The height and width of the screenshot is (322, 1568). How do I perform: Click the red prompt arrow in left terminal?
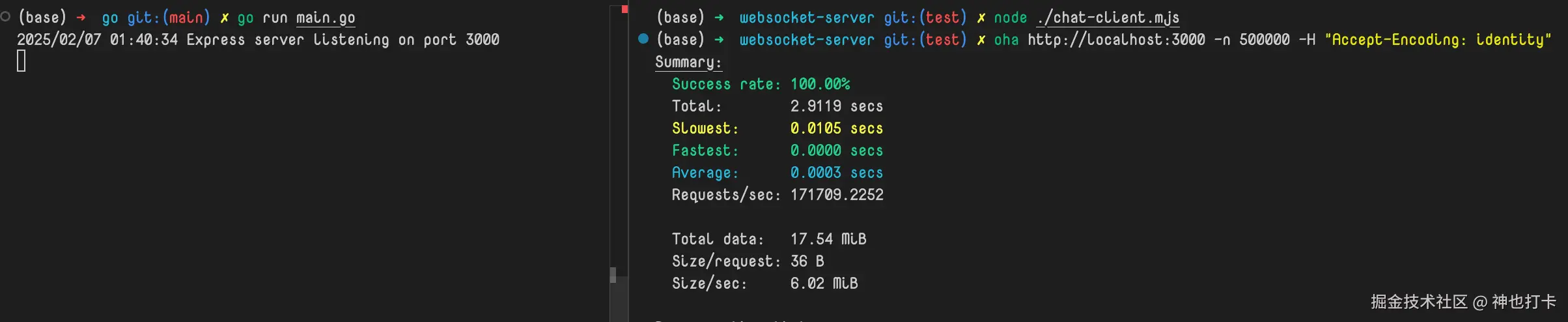pos(81,18)
